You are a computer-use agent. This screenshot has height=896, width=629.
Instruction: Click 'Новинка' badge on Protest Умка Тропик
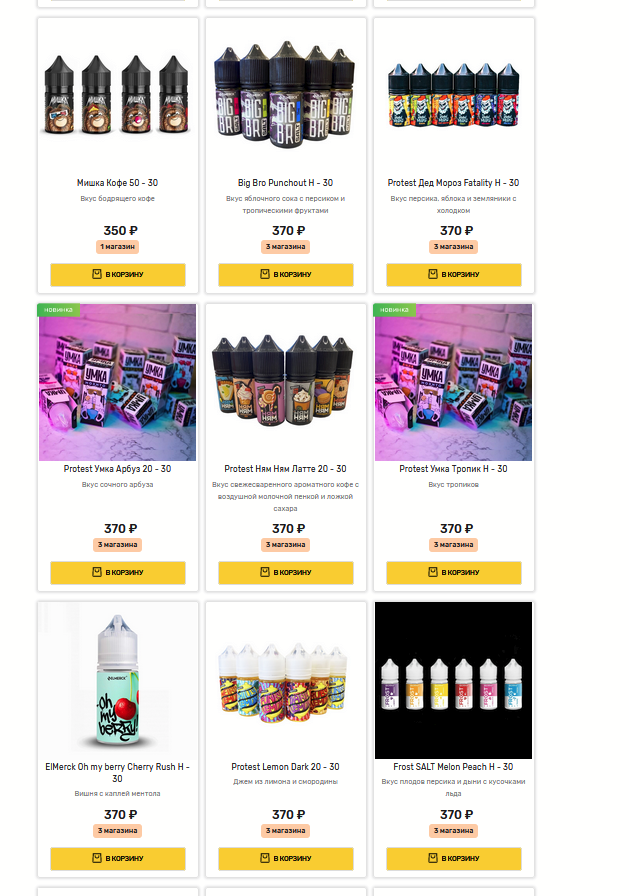[394, 310]
